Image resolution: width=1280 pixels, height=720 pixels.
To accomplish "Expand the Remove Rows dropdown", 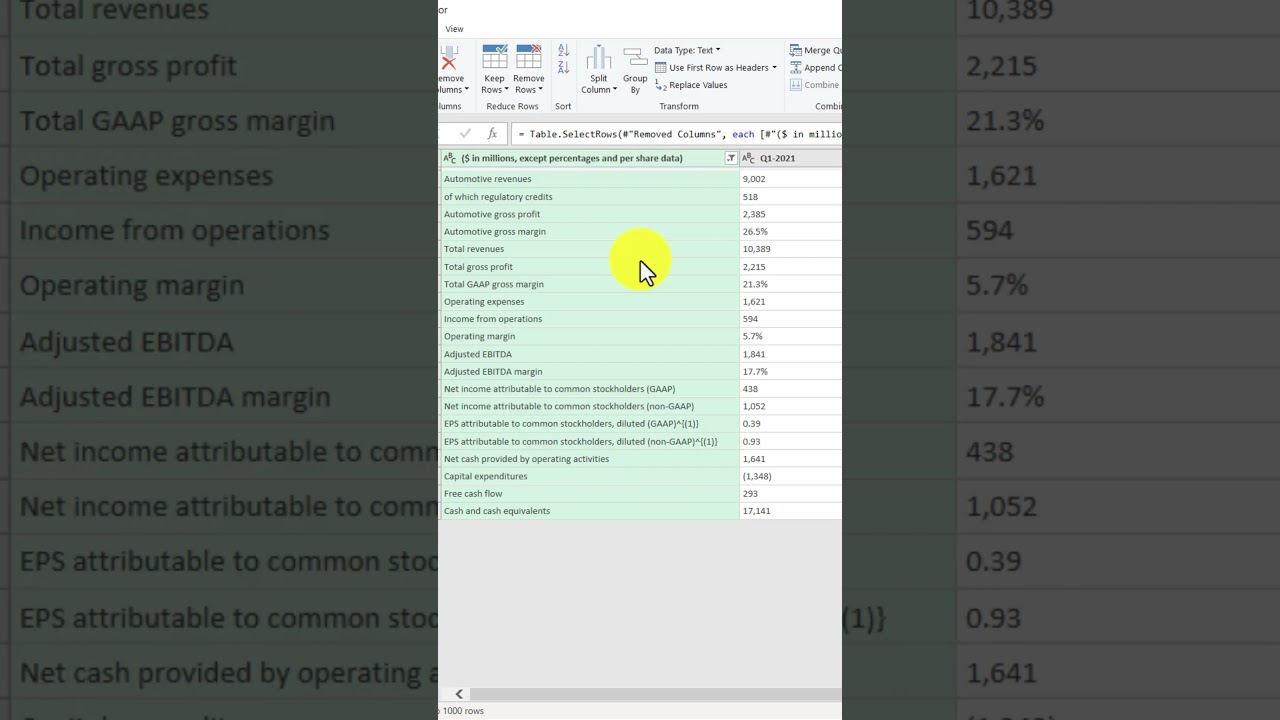I will pos(540,90).
